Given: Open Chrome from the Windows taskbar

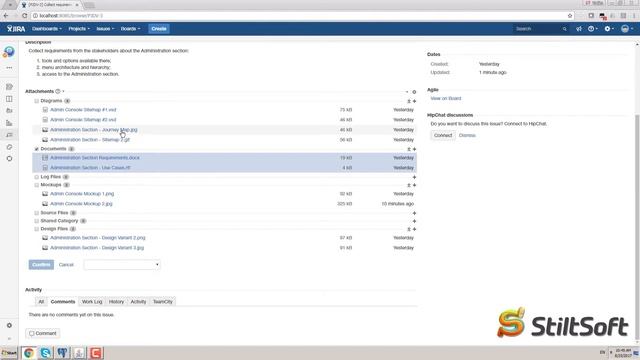Looking at the screenshot, I should tap(29, 353).
